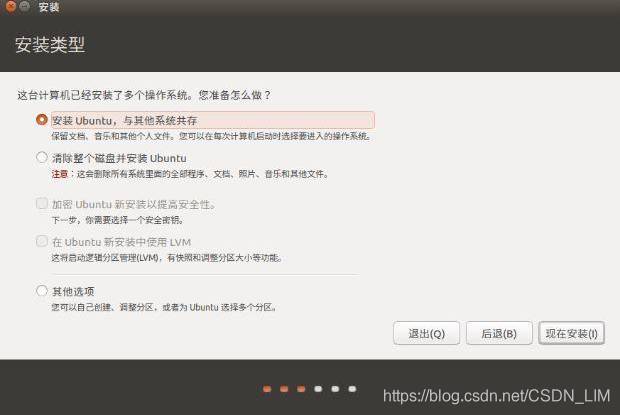Click the question text about multiple operating systems
This screenshot has width=620, height=415.
[144, 95]
